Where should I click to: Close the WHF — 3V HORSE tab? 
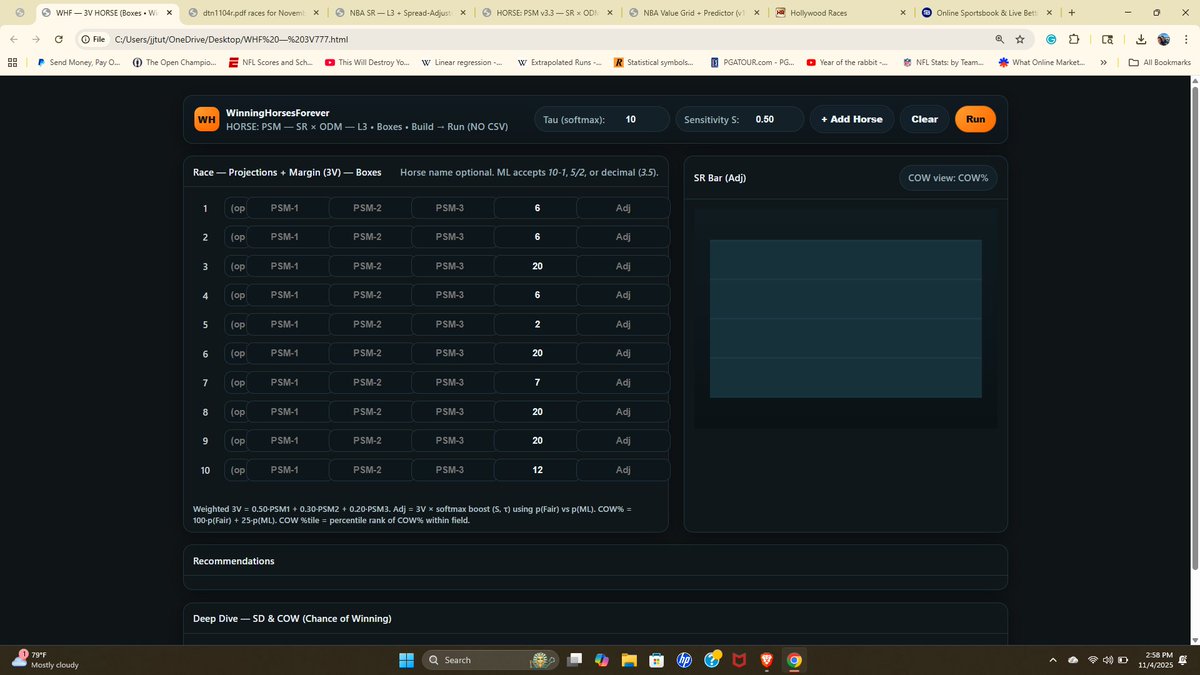169,13
